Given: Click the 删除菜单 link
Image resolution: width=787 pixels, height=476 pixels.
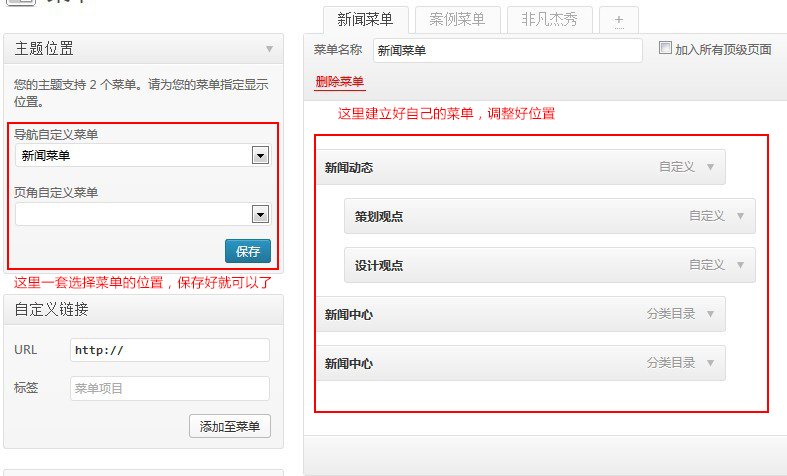Looking at the screenshot, I should 339,82.
